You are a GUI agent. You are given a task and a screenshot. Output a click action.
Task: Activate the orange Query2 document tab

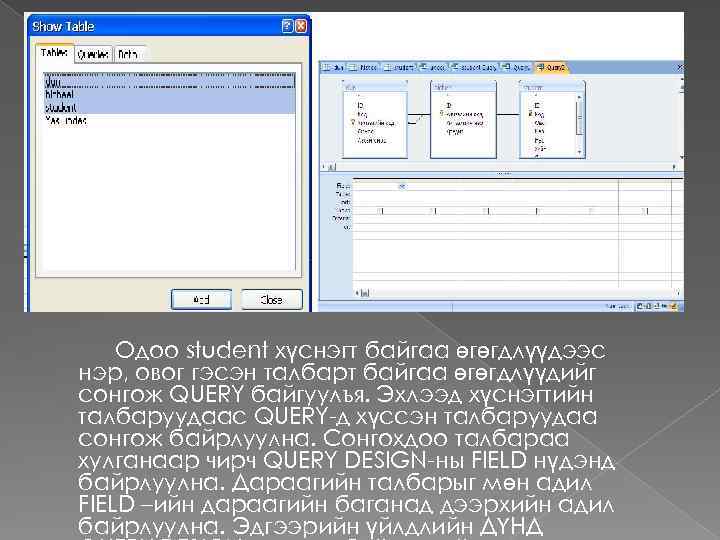tap(551, 68)
